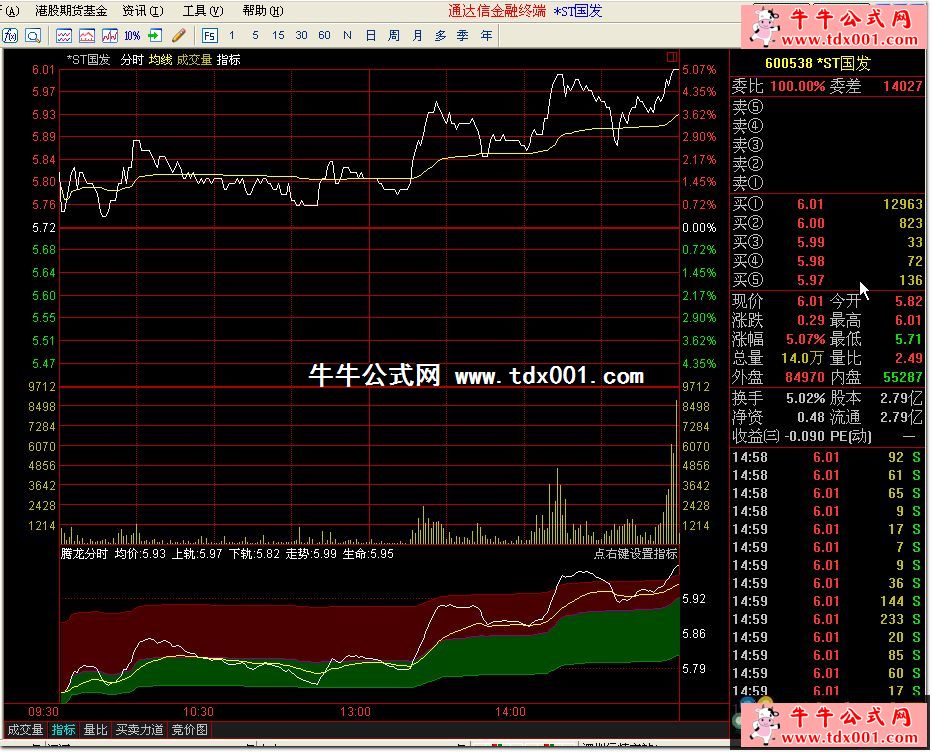
Task: Click the 委差 14027 value
Action: (x=902, y=86)
